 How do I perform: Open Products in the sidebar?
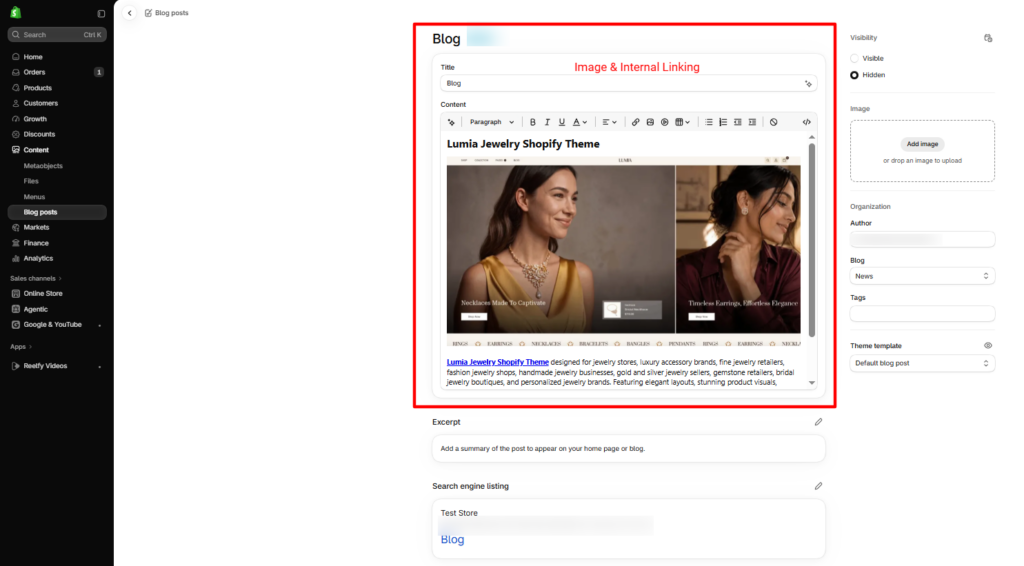[x=57, y=88]
